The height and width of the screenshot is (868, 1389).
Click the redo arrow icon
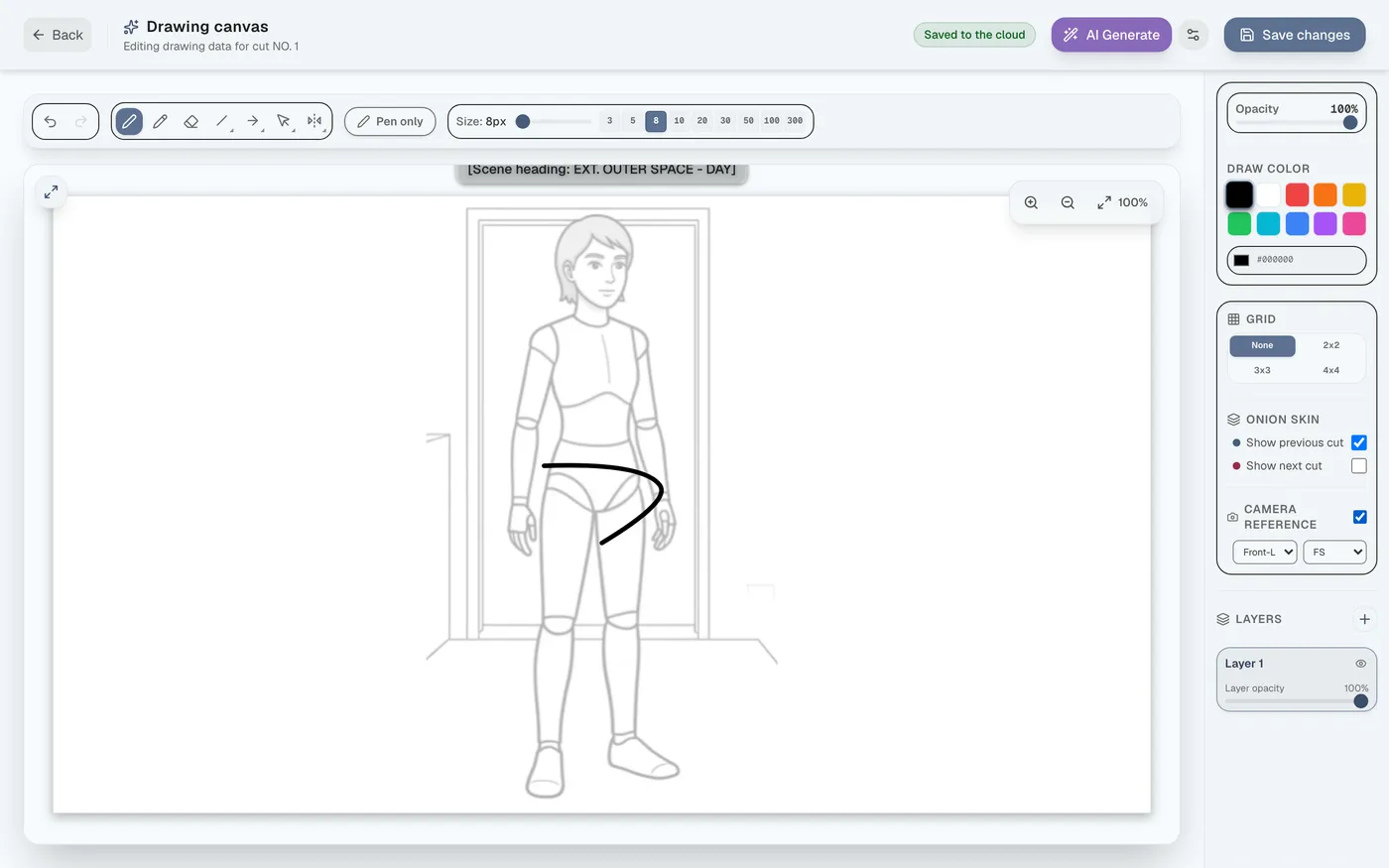(81, 121)
